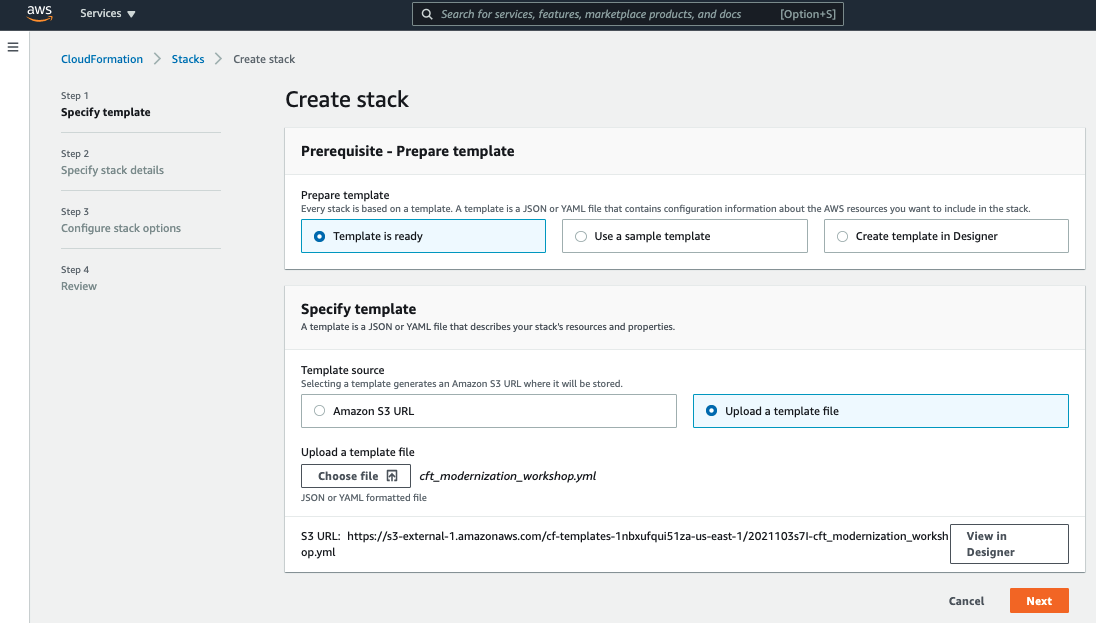Click the AWS logo home icon
This screenshot has height=623, width=1096.
(x=39, y=13)
